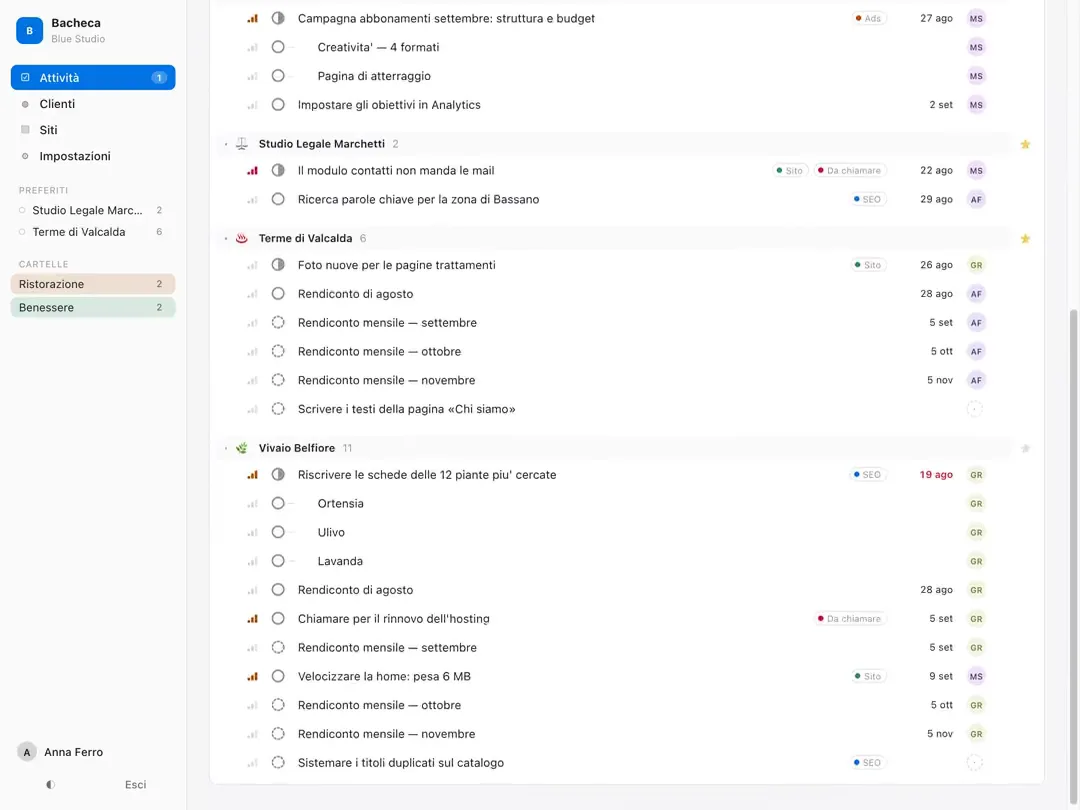Unstar the Studio Legale Marchetti group
Image resolution: width=1080 pixels, height=810 pixels.
point(1025,145)
